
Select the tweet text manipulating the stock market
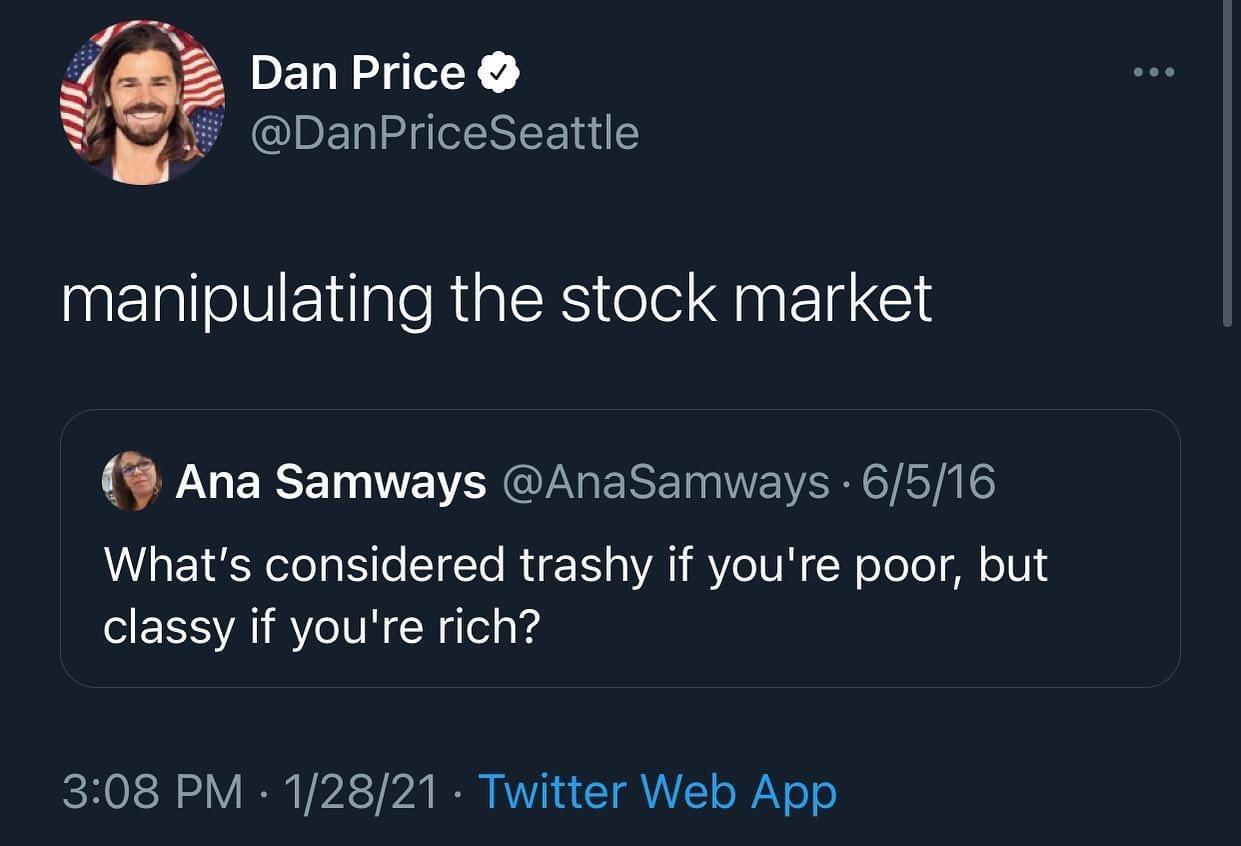point(497,296)
